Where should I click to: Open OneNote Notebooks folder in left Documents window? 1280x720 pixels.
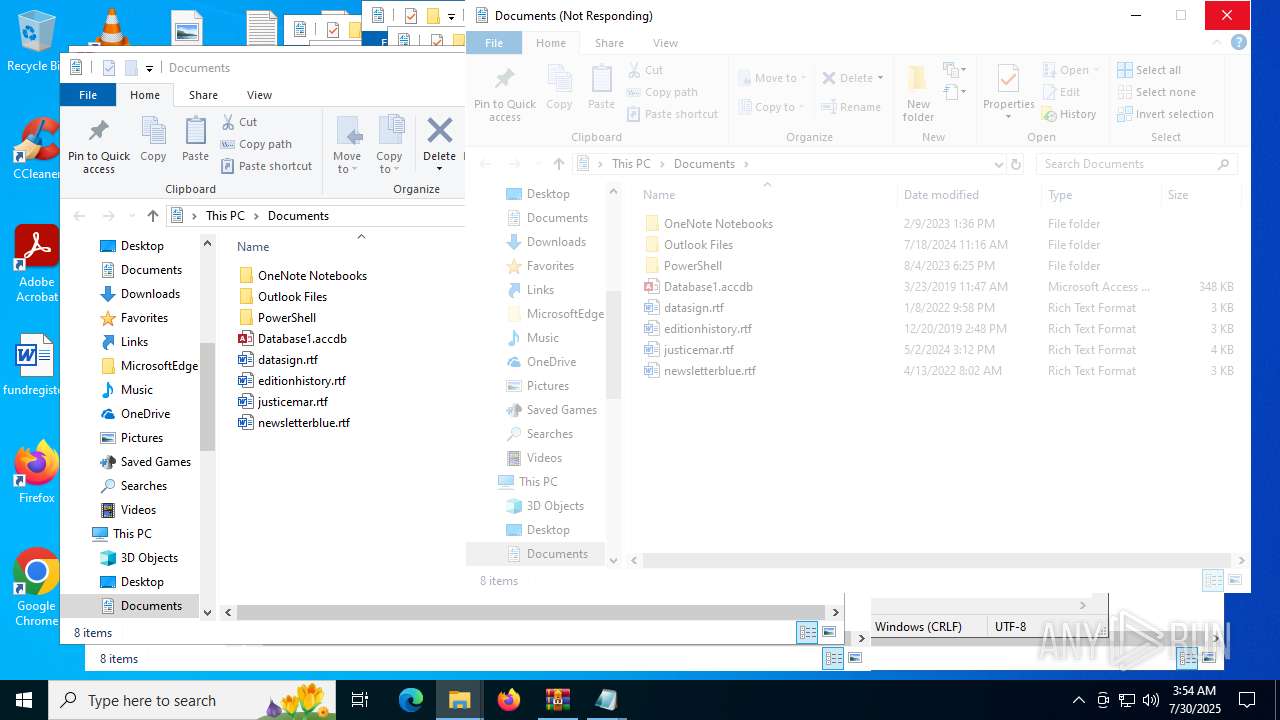click(303, 275)
